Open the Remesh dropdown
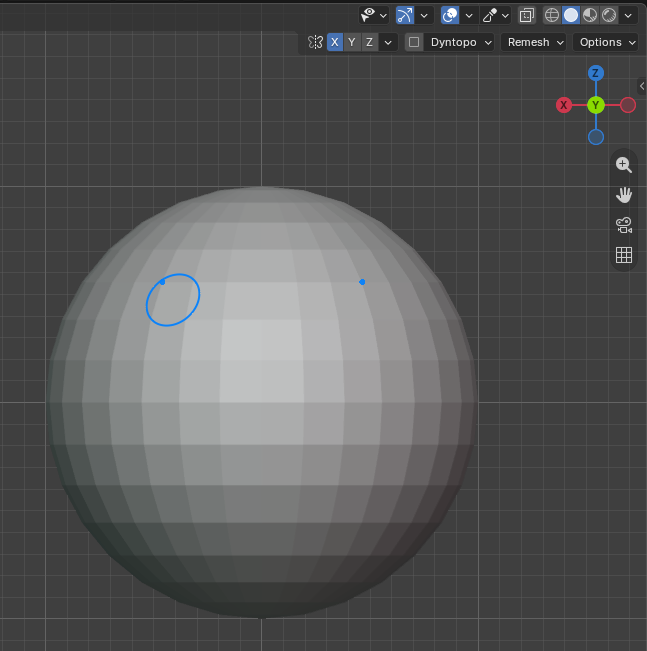Image resolution: width=647 pixels, height=651 pixels. point(534,42)
